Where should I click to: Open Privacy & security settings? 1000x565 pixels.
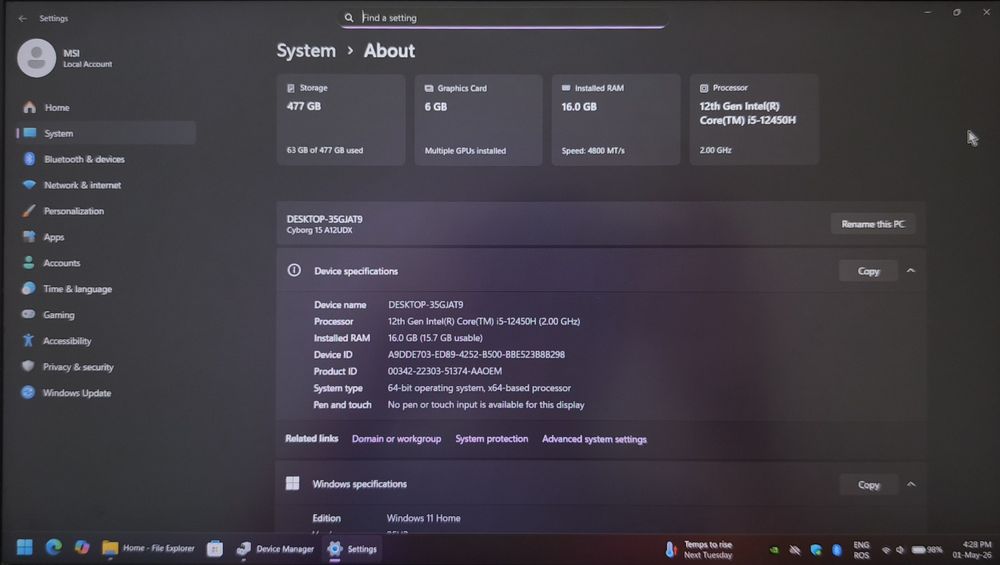tap(106, 367)
